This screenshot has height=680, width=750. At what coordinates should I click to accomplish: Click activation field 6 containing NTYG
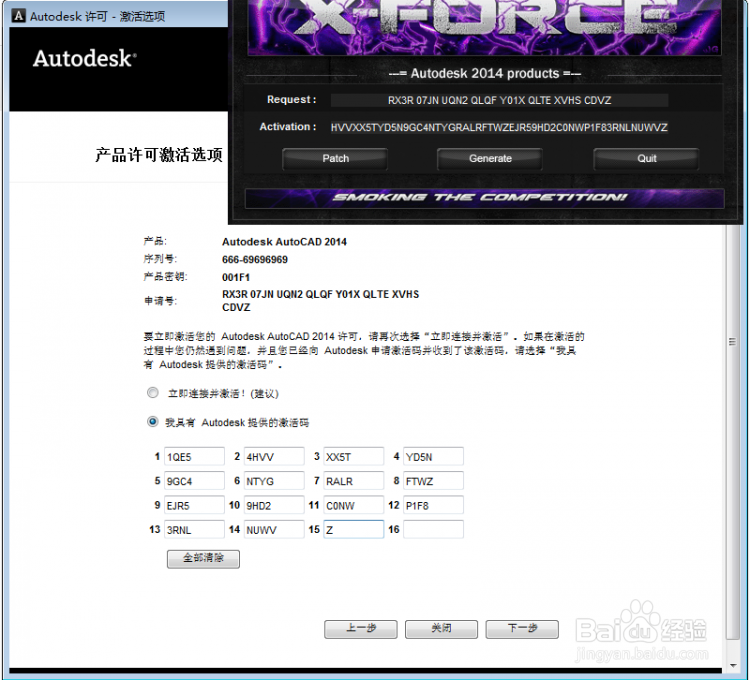(274, 481)
